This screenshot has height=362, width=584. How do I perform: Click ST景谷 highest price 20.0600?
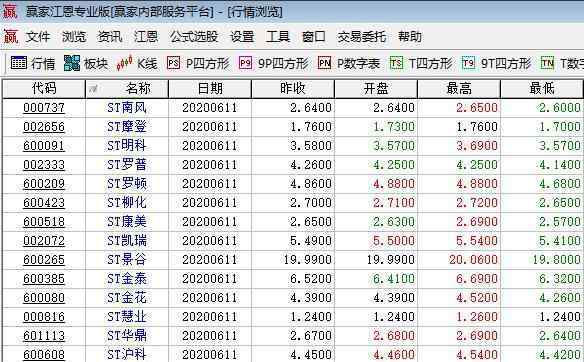(473, 260)
